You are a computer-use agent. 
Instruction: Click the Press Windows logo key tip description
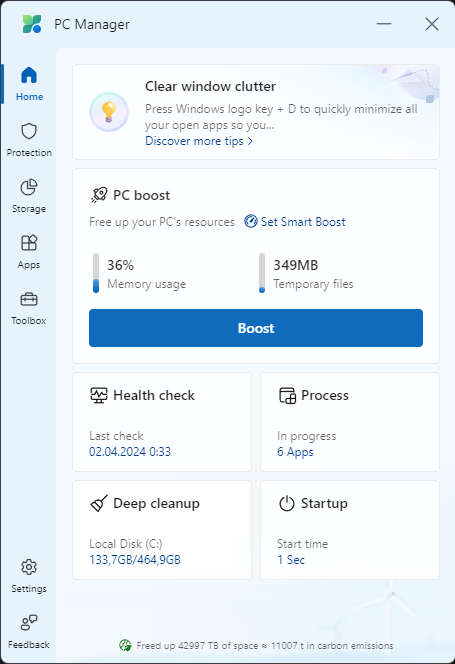pyautogui.click(x=281, y=117)
